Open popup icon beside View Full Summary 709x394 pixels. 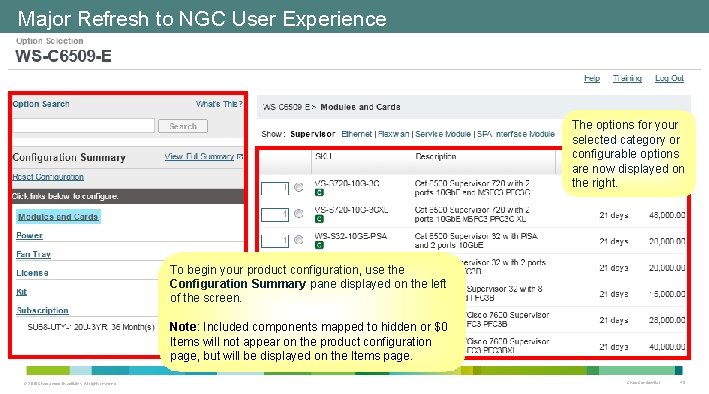(240, 157)
